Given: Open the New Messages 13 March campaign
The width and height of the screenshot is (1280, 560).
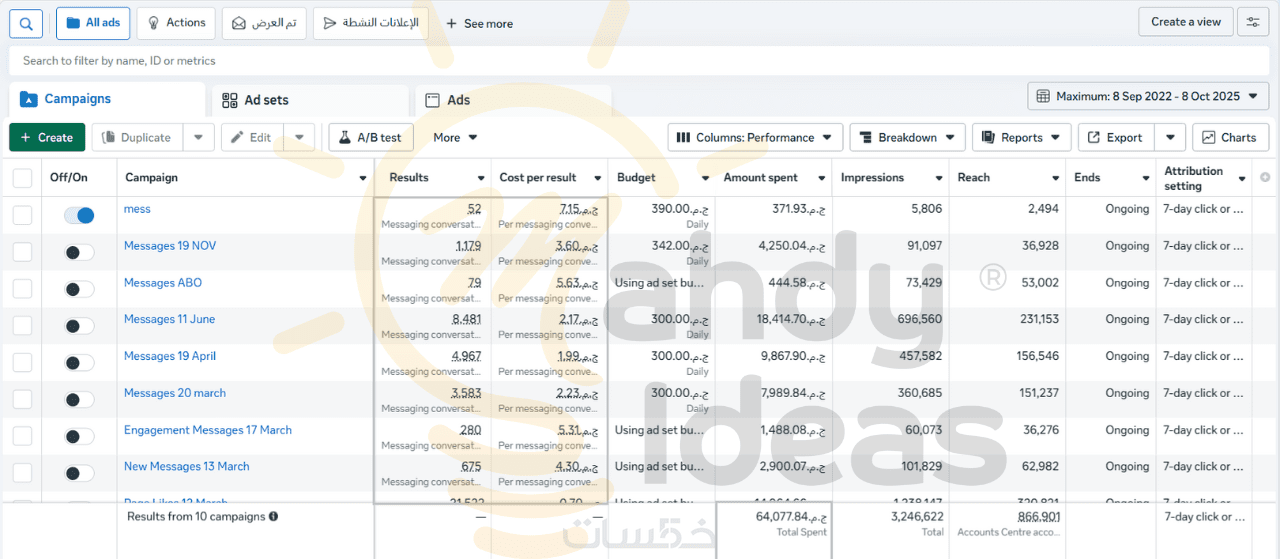Looking at the screenshot, I should point(187,467).
